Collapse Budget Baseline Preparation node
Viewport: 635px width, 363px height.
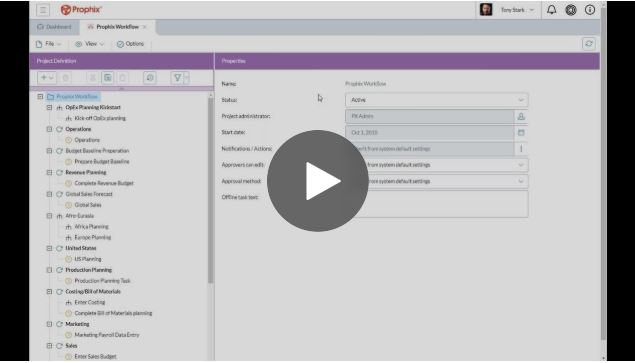point(49,151)
